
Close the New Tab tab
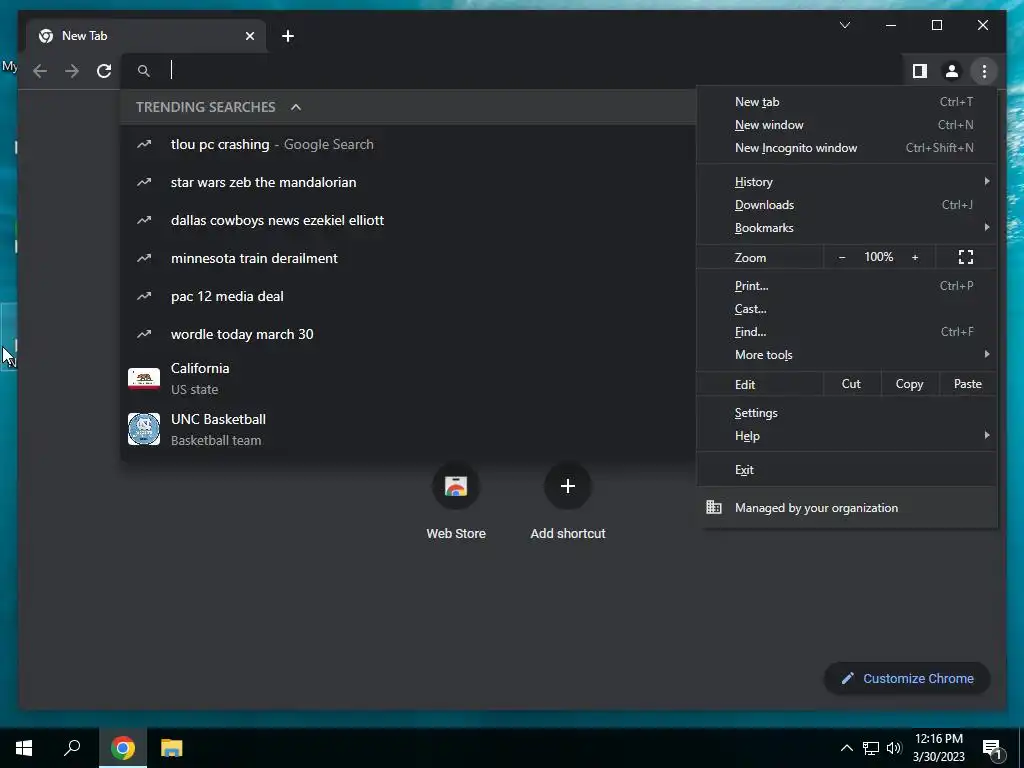pyautogui.click(x=249, y=36)
